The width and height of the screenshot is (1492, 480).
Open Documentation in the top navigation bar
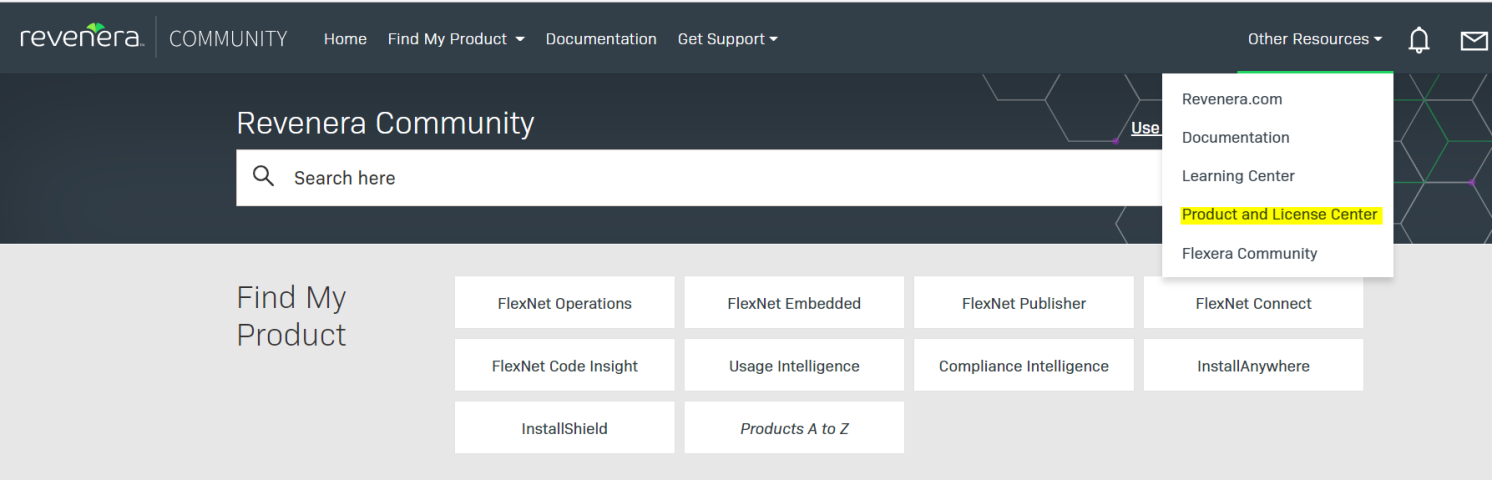pos(601,39)
